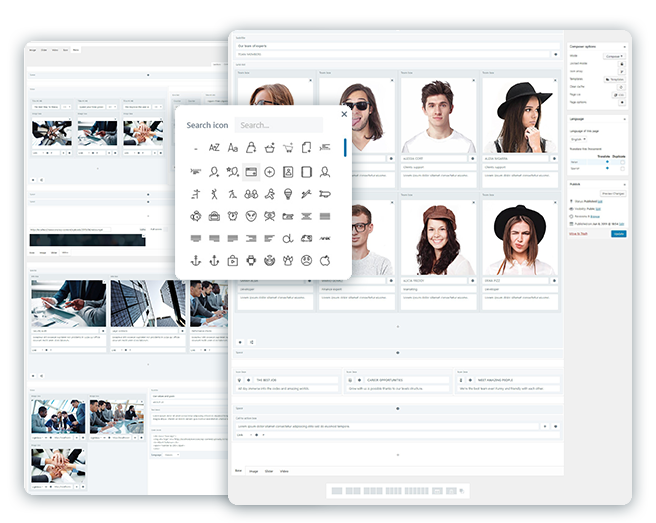Check the Duplicate box in the first language row
The height and width of the screenshot is (523, 656).
point(622,162)
